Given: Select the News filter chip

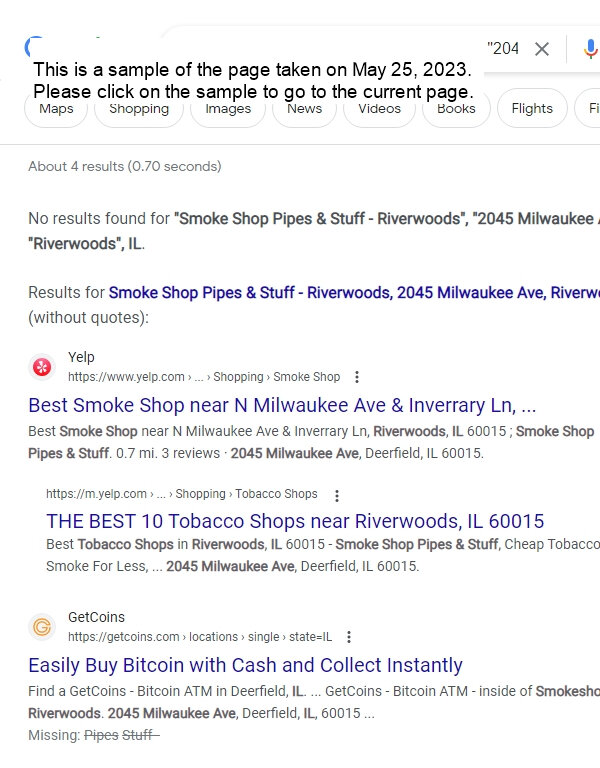Looking at the screenshot, I should tap(305, 108).
